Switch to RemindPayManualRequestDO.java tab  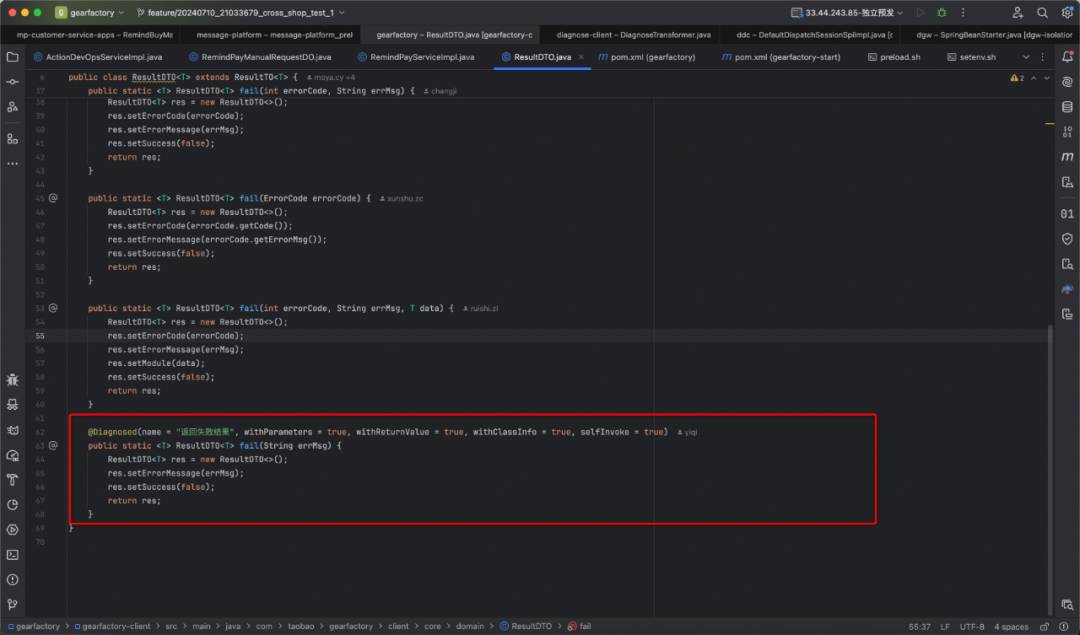coord(260,57)
